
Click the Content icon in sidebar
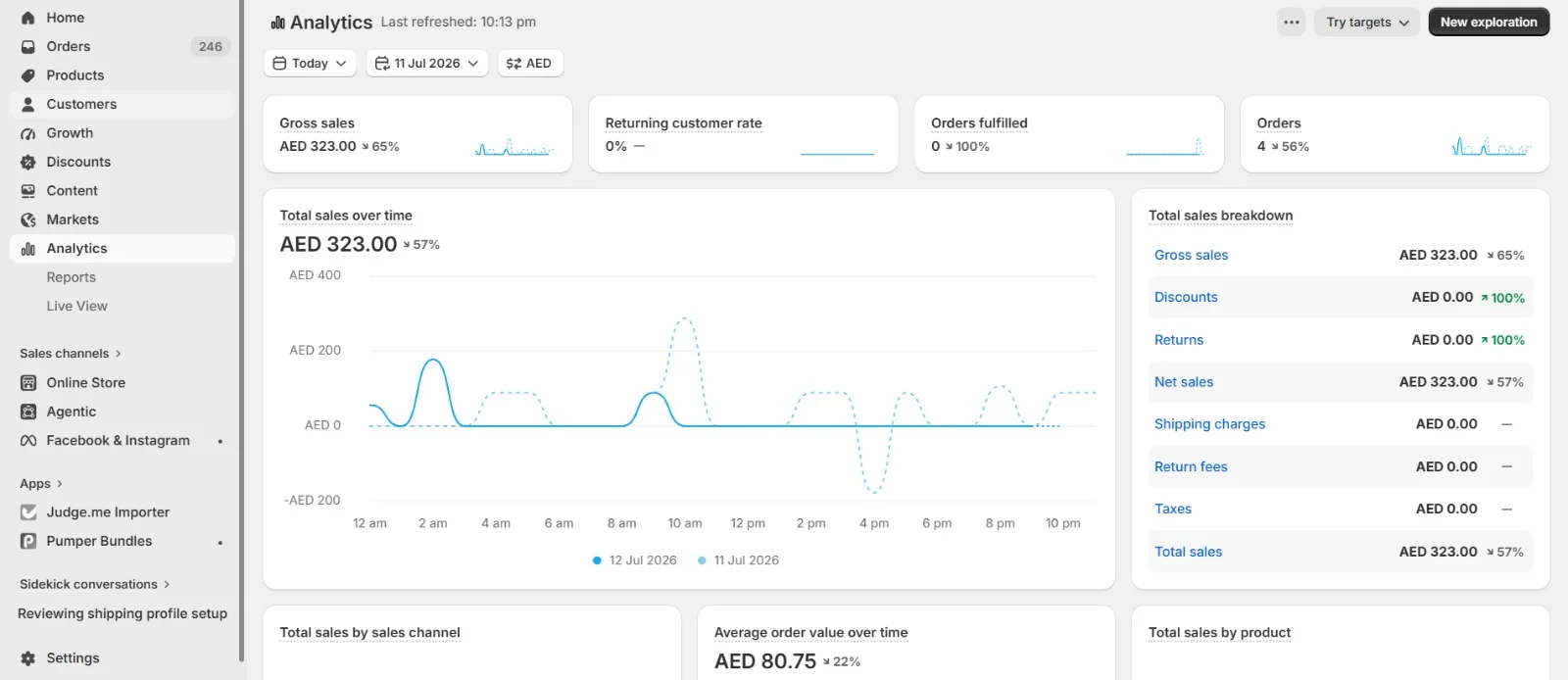point(28,191)
